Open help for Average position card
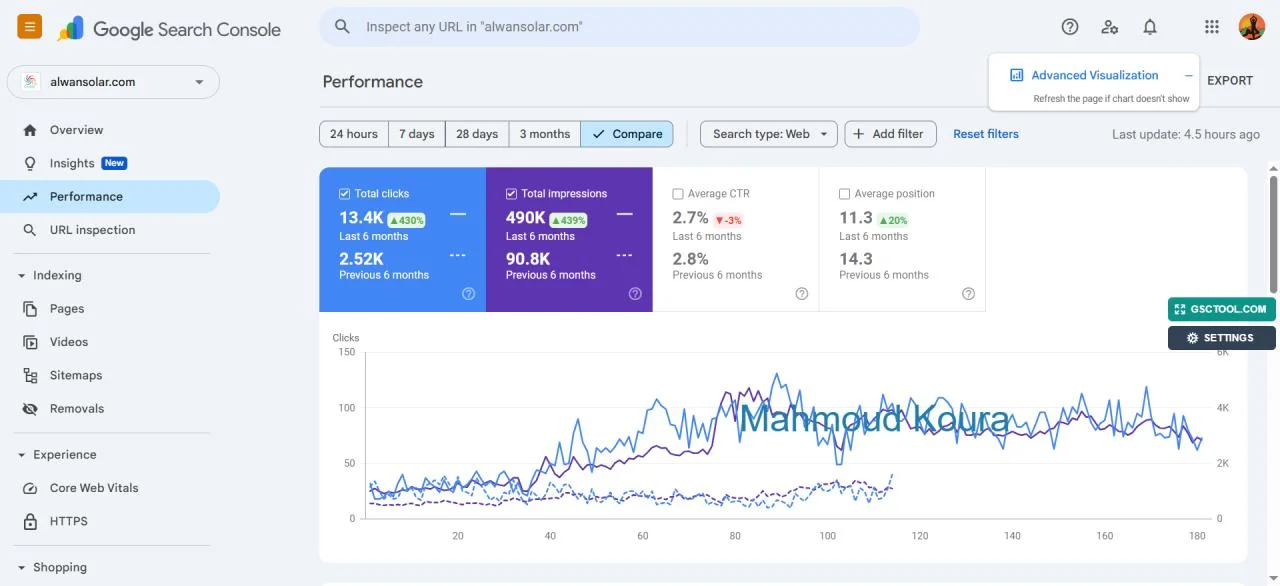This screenshot has width=1280, height=586. click(x=968, y=294)
